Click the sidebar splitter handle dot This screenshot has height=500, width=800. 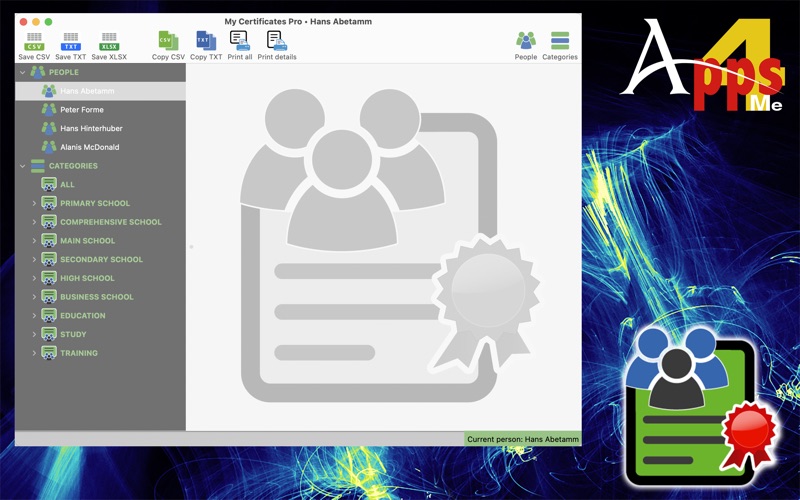point(191,247)
